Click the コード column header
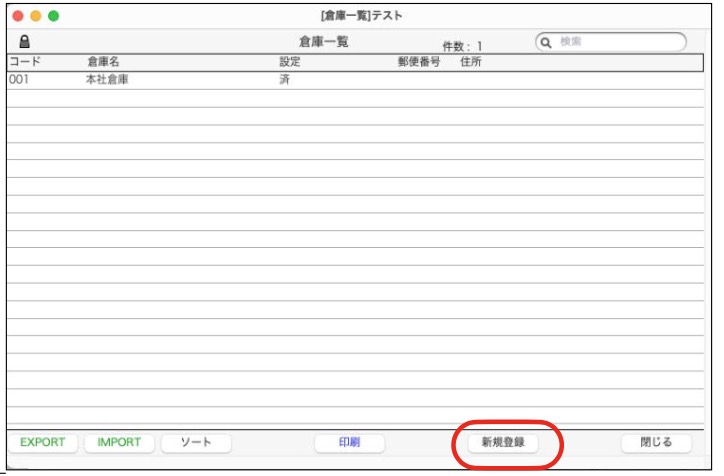The image size is (724, 476). coord(25,62)
